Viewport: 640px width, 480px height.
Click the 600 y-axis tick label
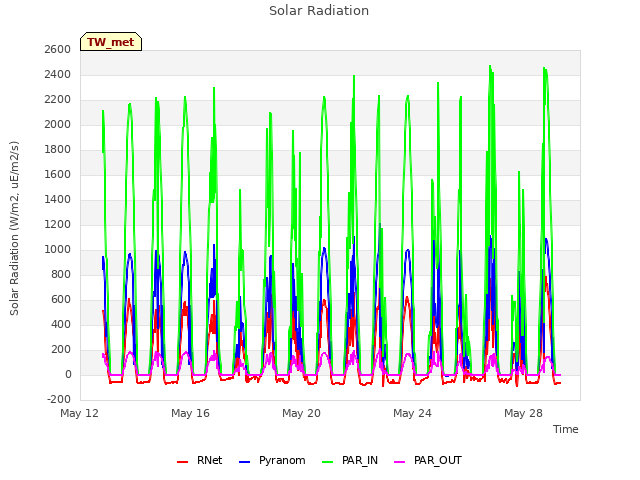(x=61, y=300)
